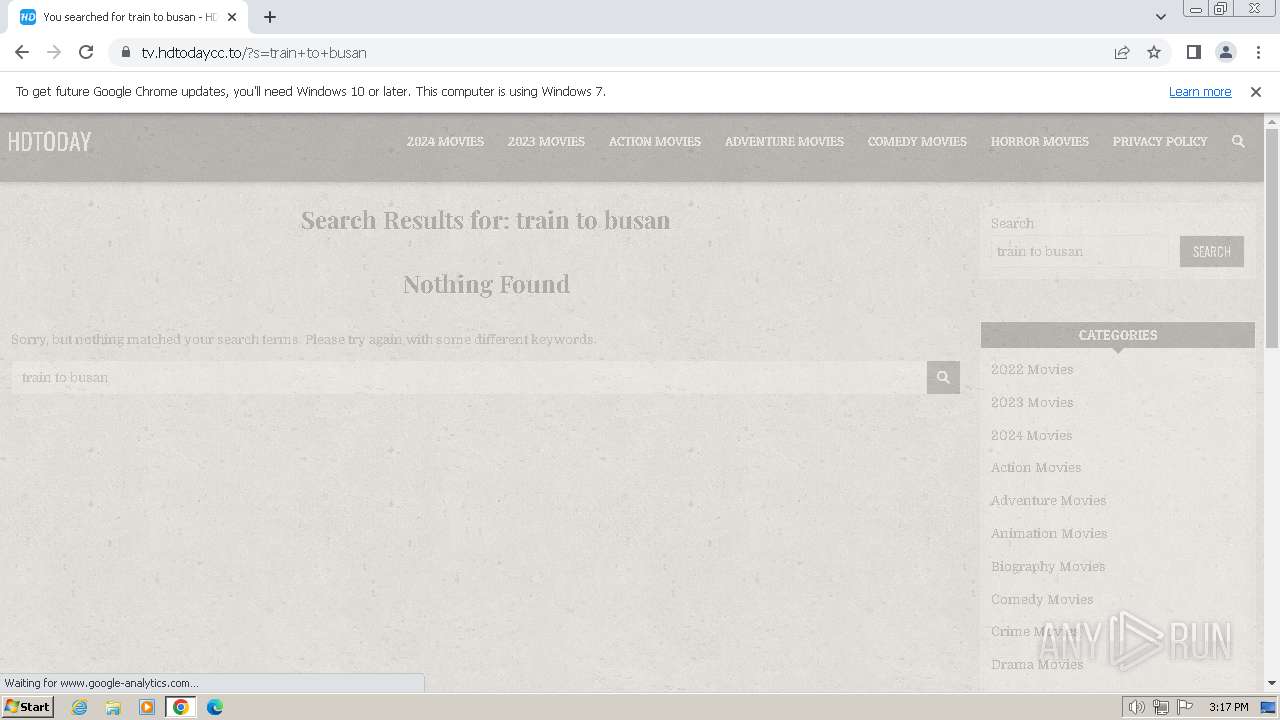Open the Comedy Movies category
Image resolution: width=1280 pixels, height=720 pixels.
coord(1042,599)
